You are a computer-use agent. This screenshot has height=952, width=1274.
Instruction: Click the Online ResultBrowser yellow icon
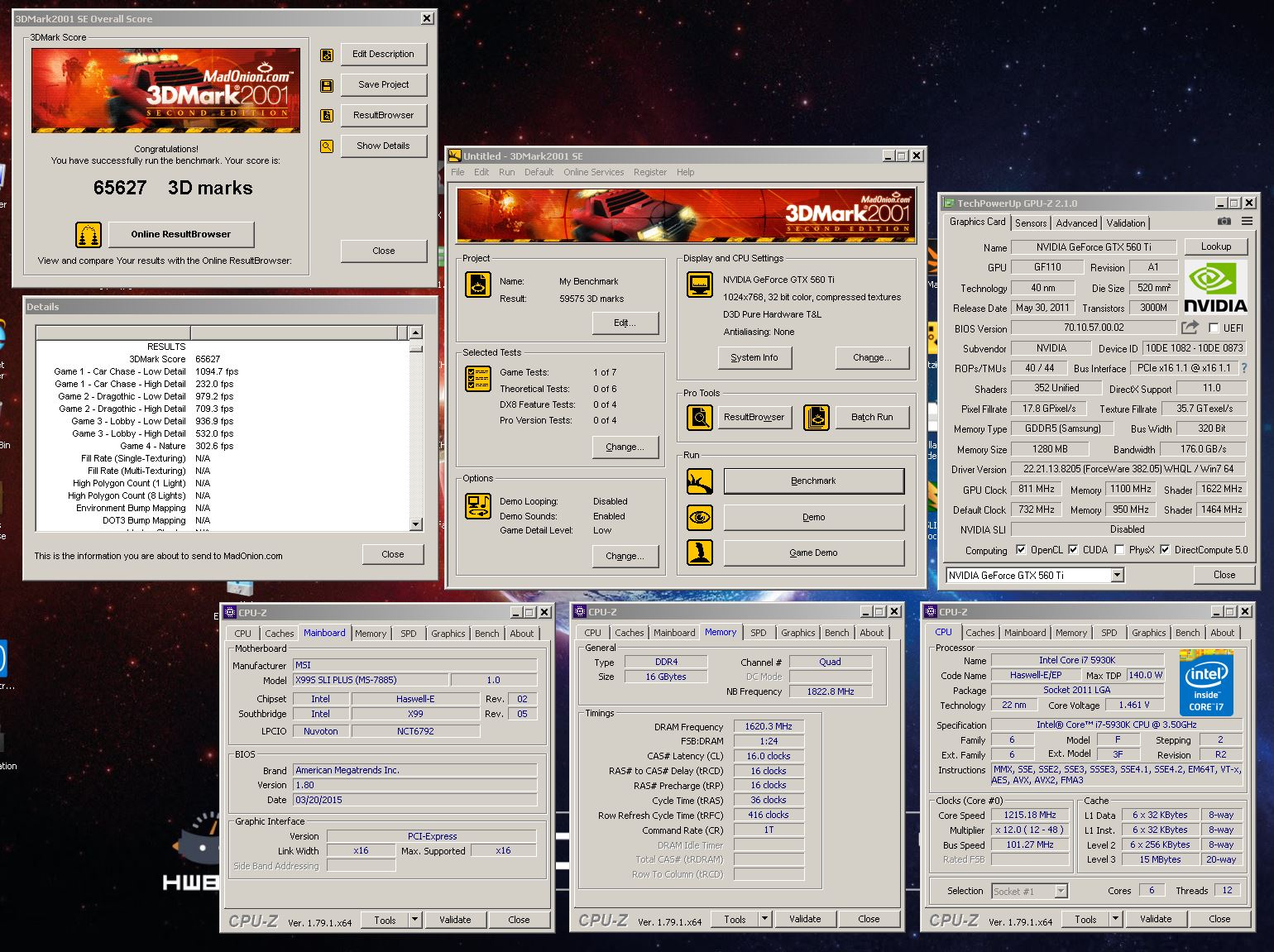point(89,235)
